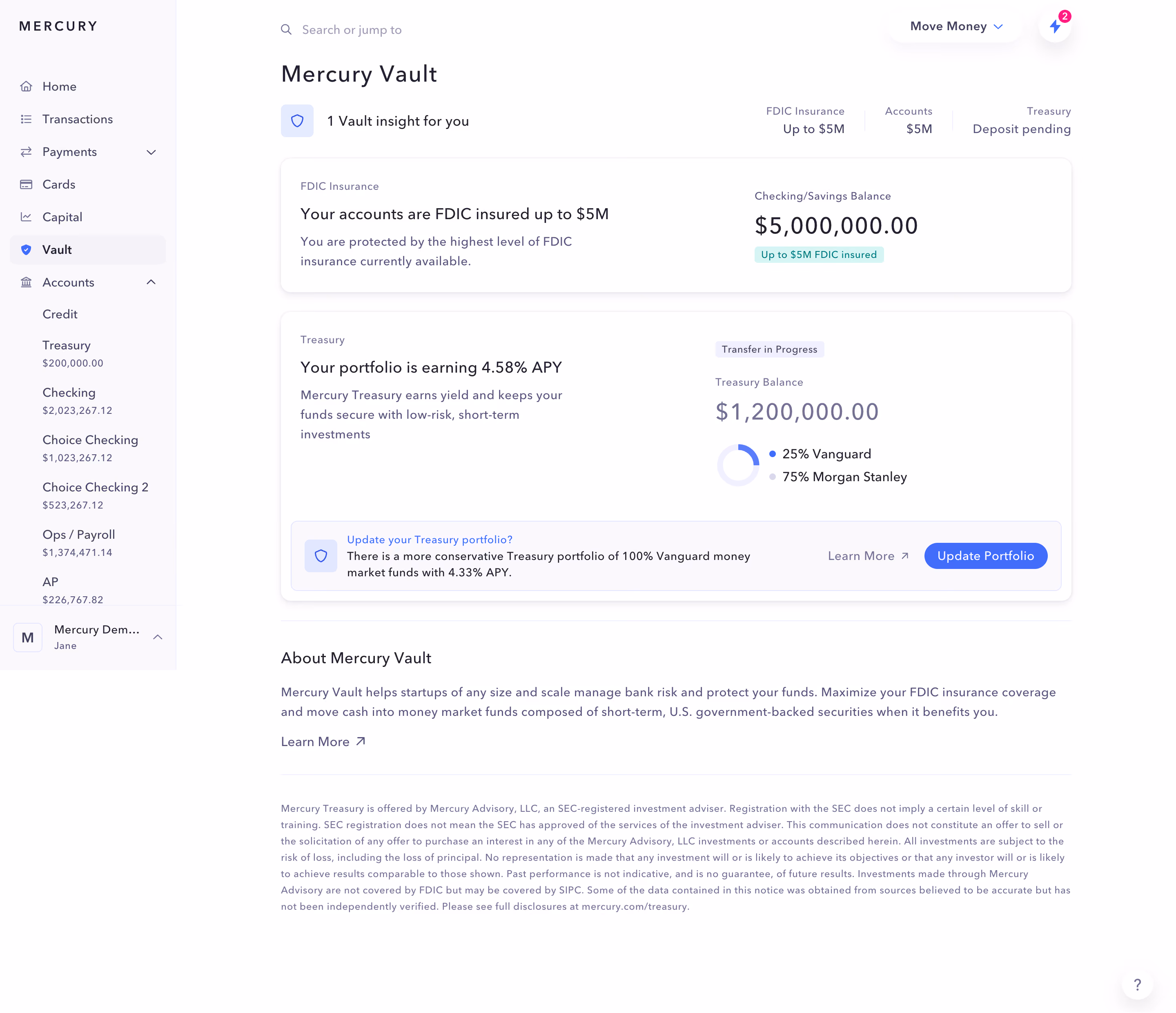The width and height of the screenshot is (1176, 1013).
Task: Click the 75% Morgan Stanley legend entry
Action: click(838, 477)
